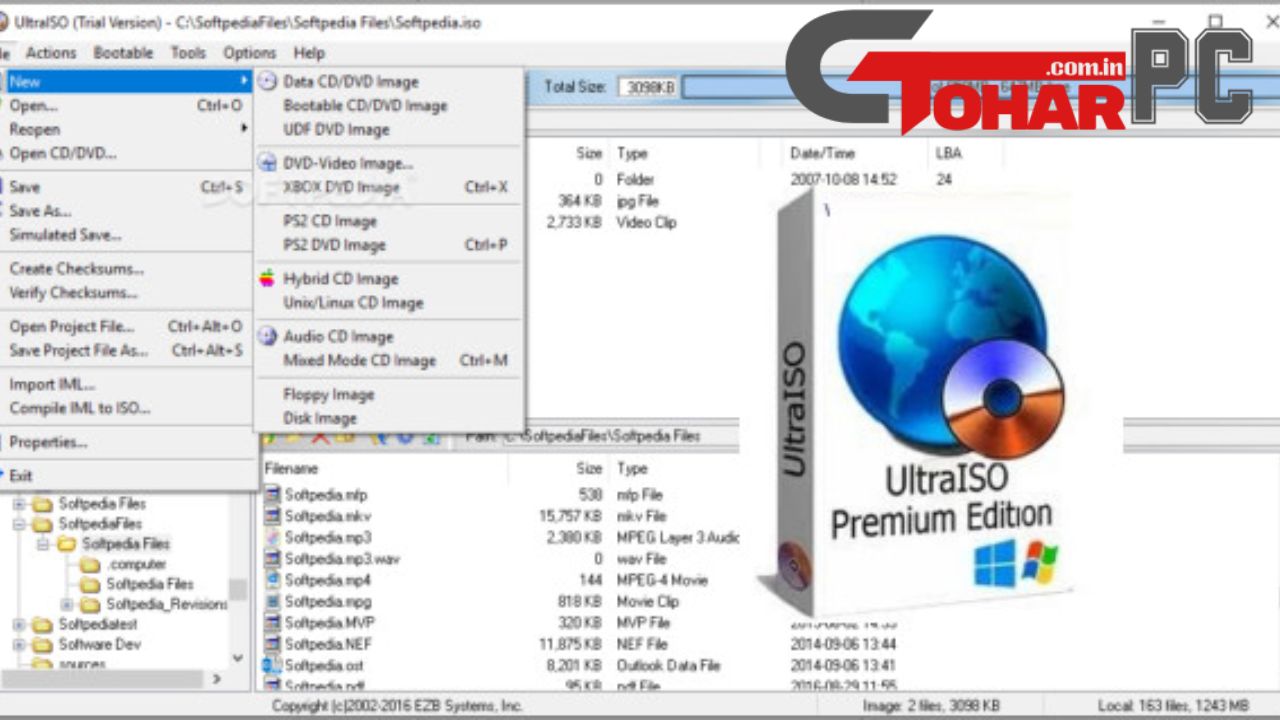The width and height of the screenshot is (1280, 720).
Task: Expand the Softpedia_Revisions tree node
Action: (67, 604)
